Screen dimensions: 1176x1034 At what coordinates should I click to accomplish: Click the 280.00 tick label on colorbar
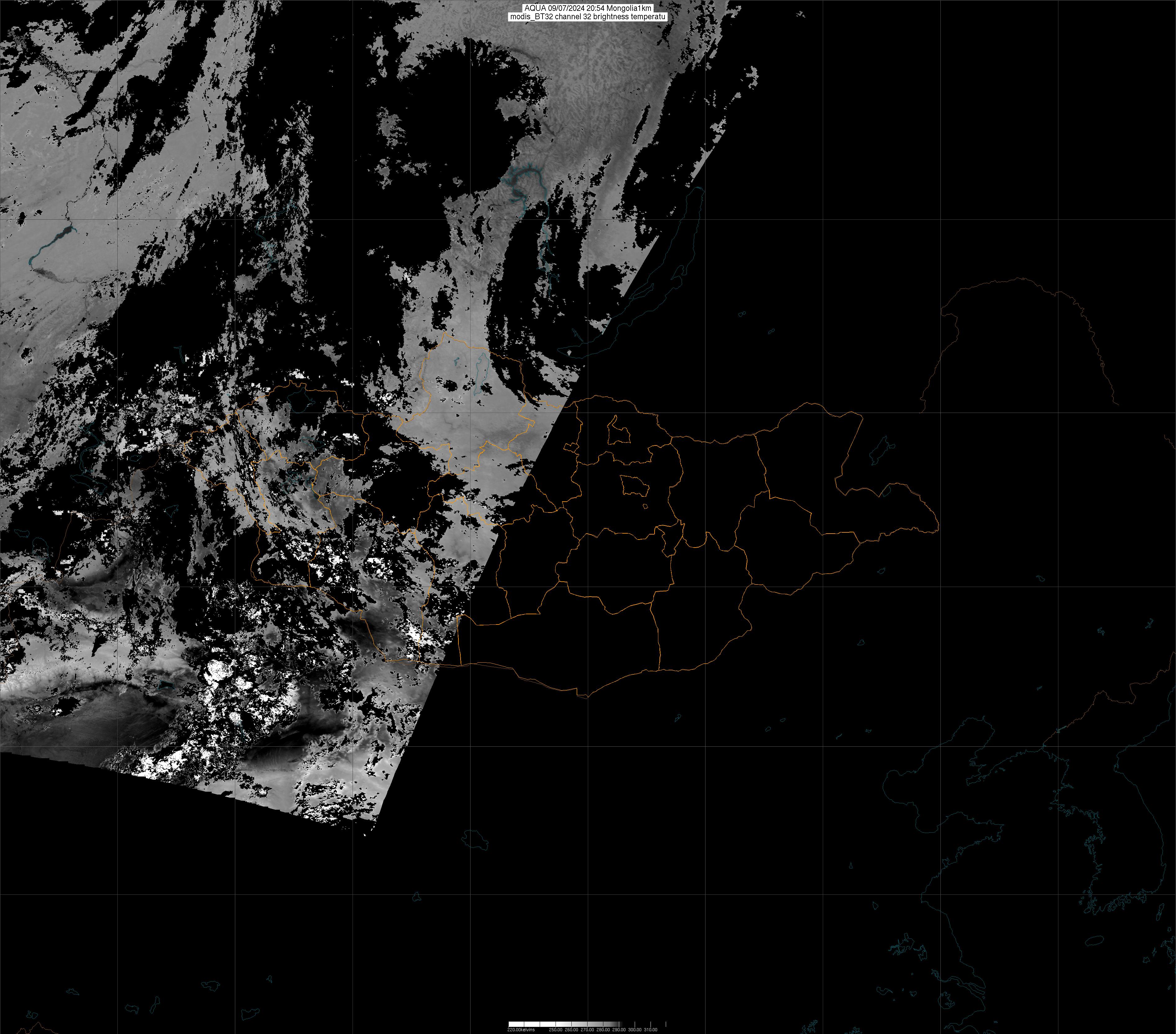click(604, 1029)
